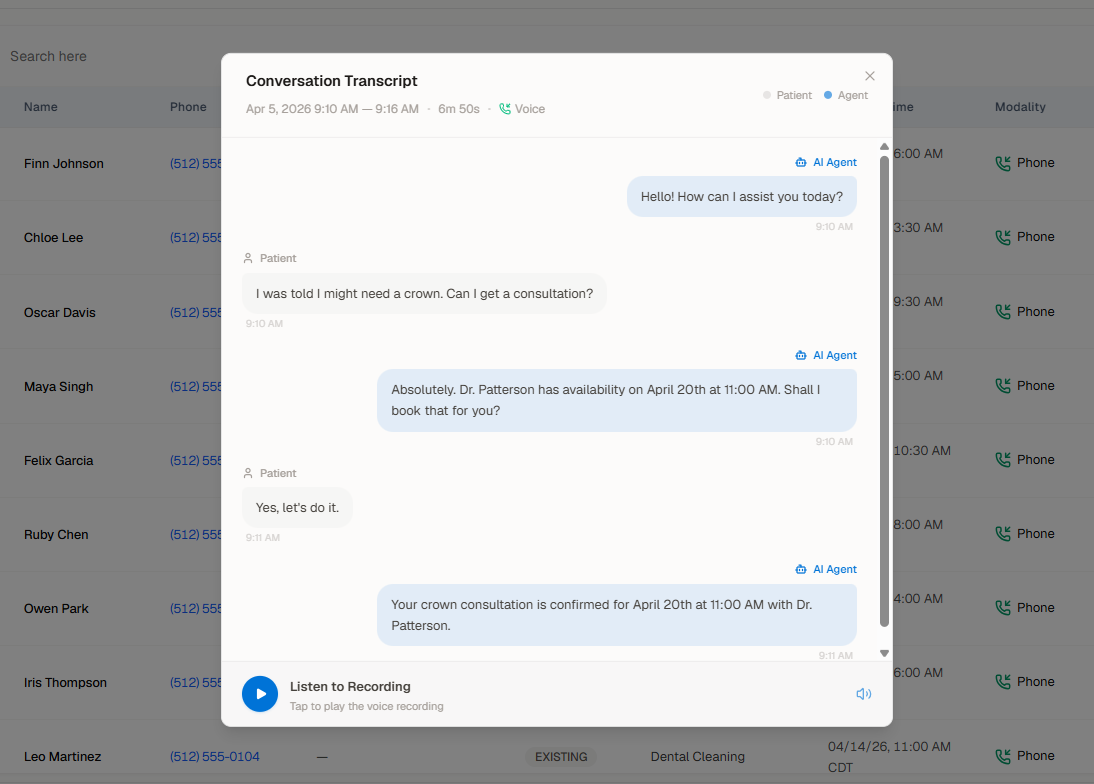Enable the speaker volume toggle on recording bar
This screenshot has height=784, width=1094.
coord(863,693)
